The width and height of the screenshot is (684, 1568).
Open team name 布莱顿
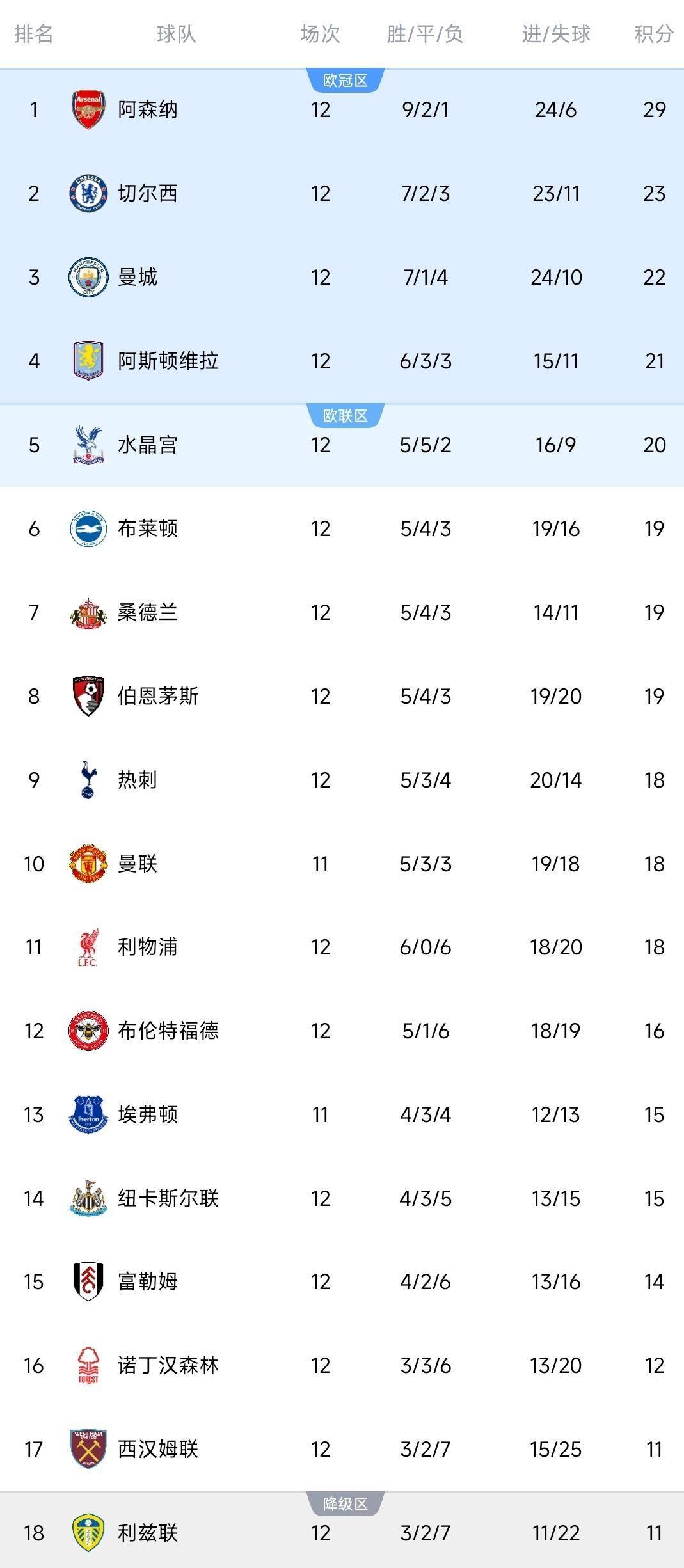point(148,528)
